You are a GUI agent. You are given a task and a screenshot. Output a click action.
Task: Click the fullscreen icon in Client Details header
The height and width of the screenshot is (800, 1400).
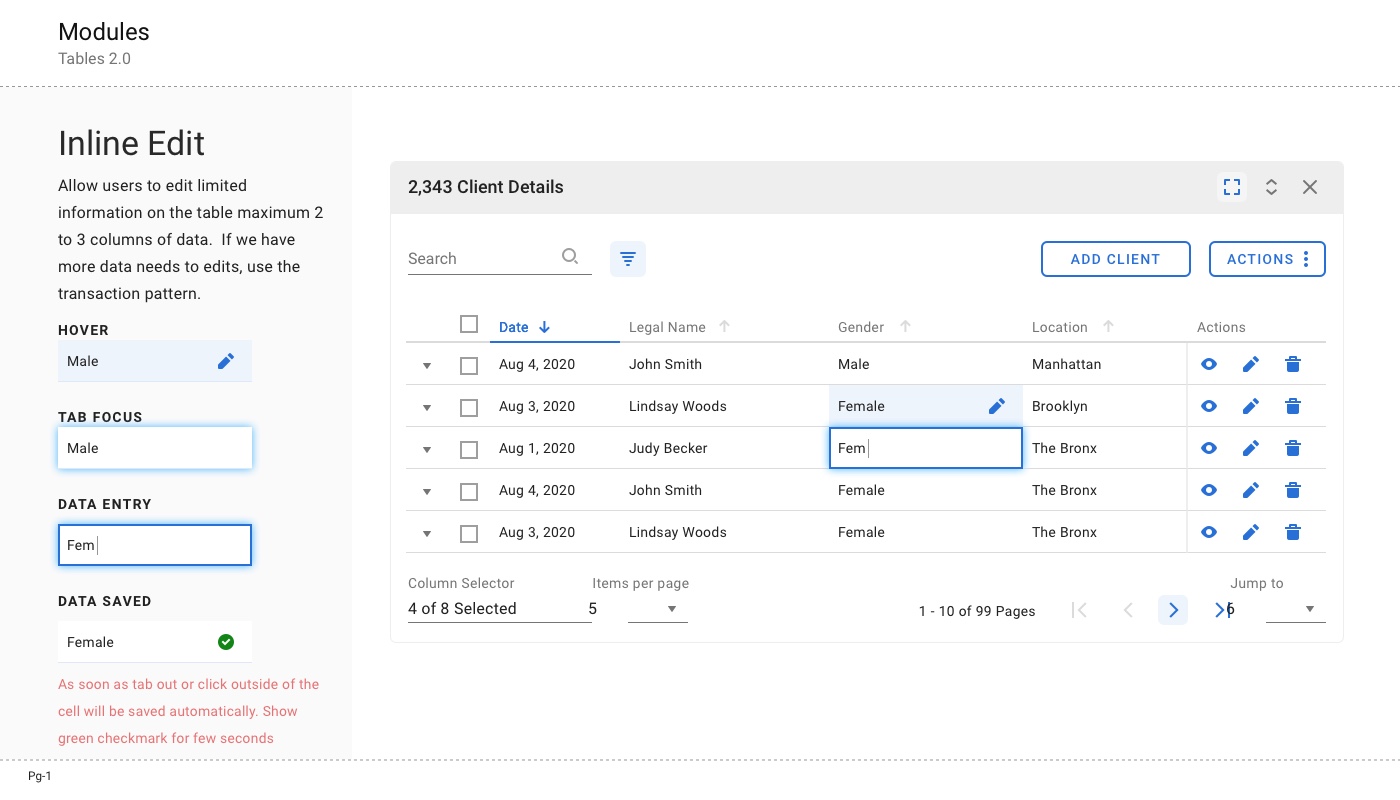[x=1232, y=187]
